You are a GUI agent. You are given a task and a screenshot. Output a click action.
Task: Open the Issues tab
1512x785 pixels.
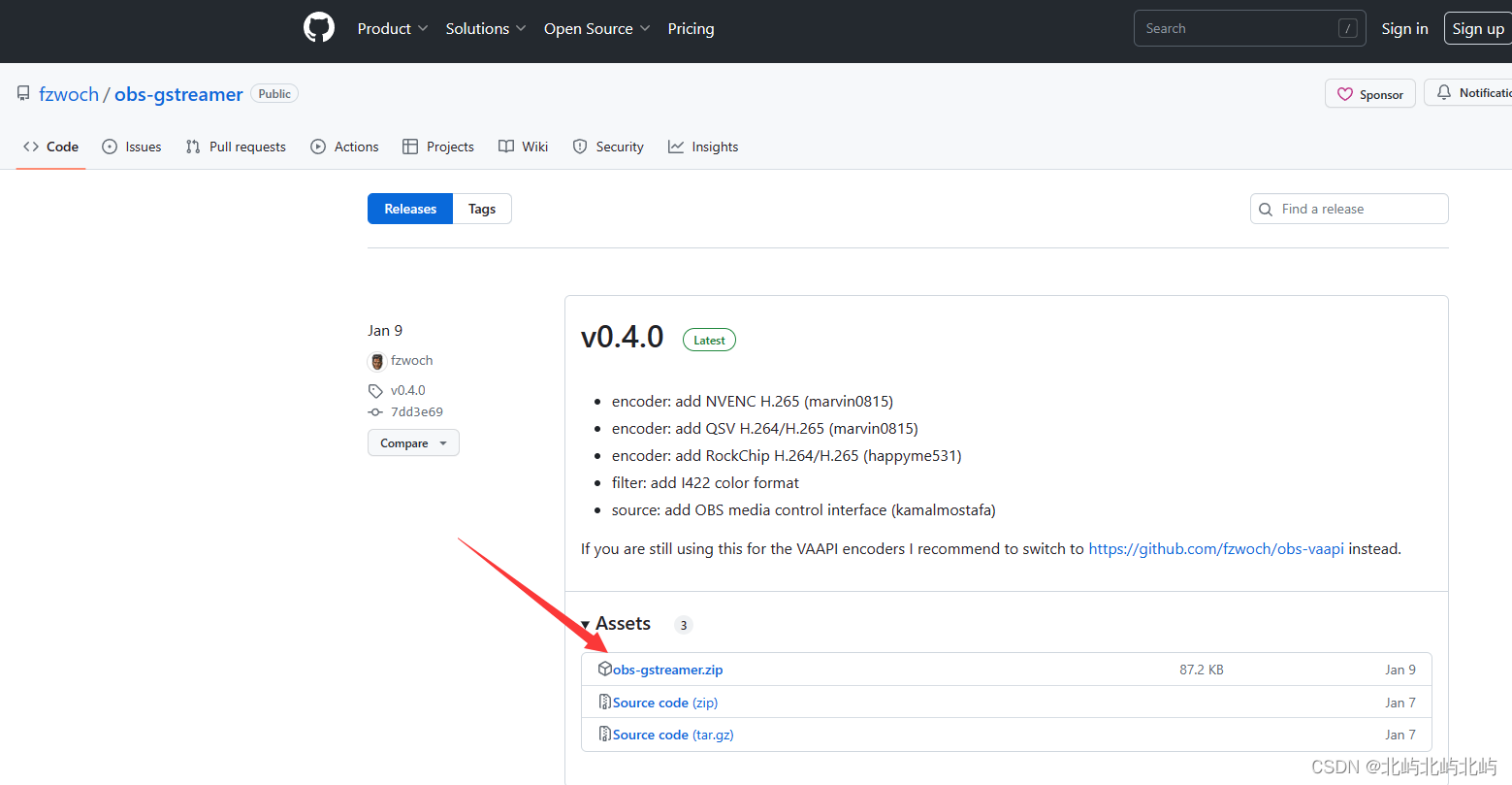click(132, 147)
